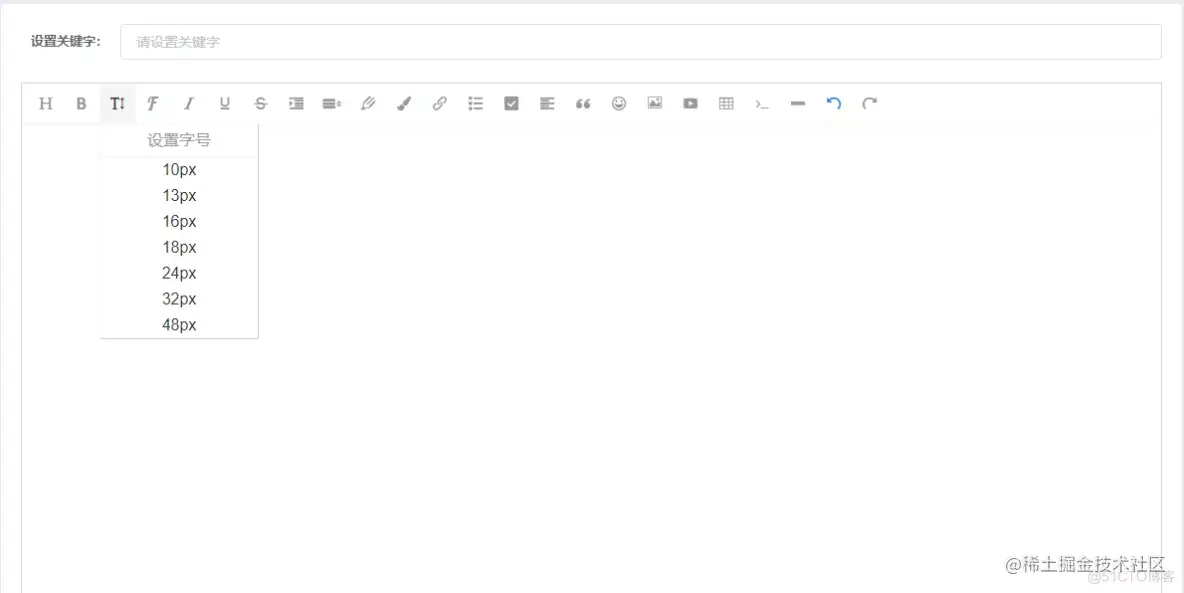Open the emoji picker
Viewport: 1184px width, 593px height.
[619, 103]
